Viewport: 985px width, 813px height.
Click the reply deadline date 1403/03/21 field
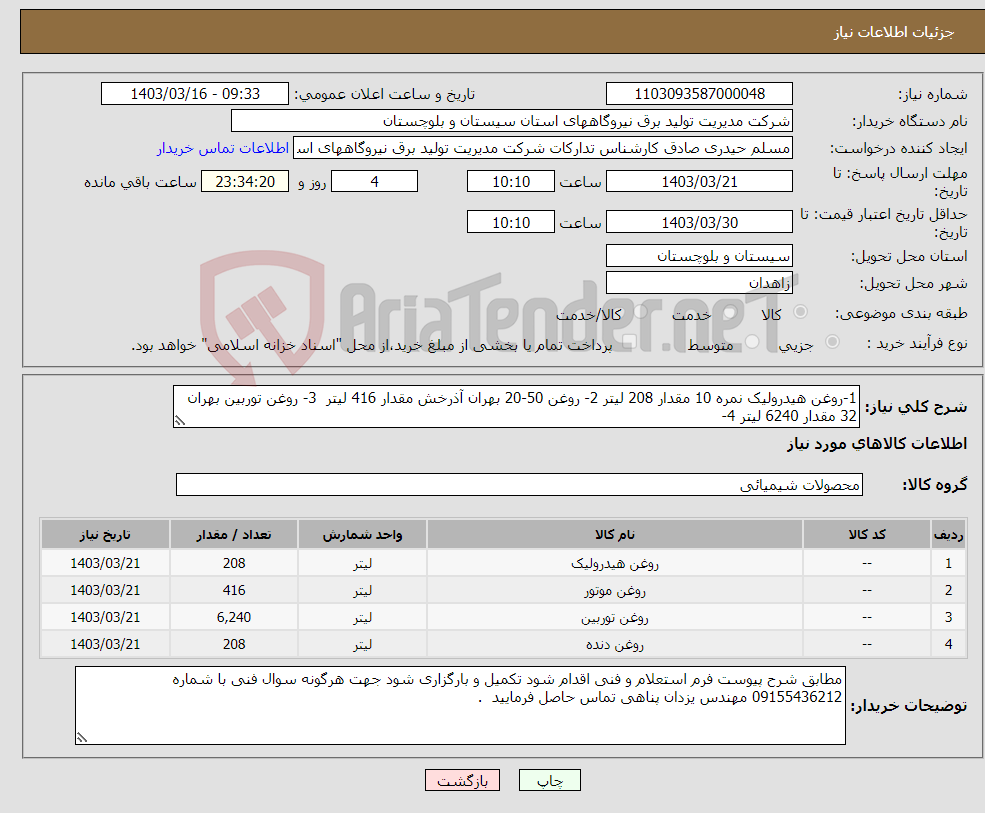(699, 182)
